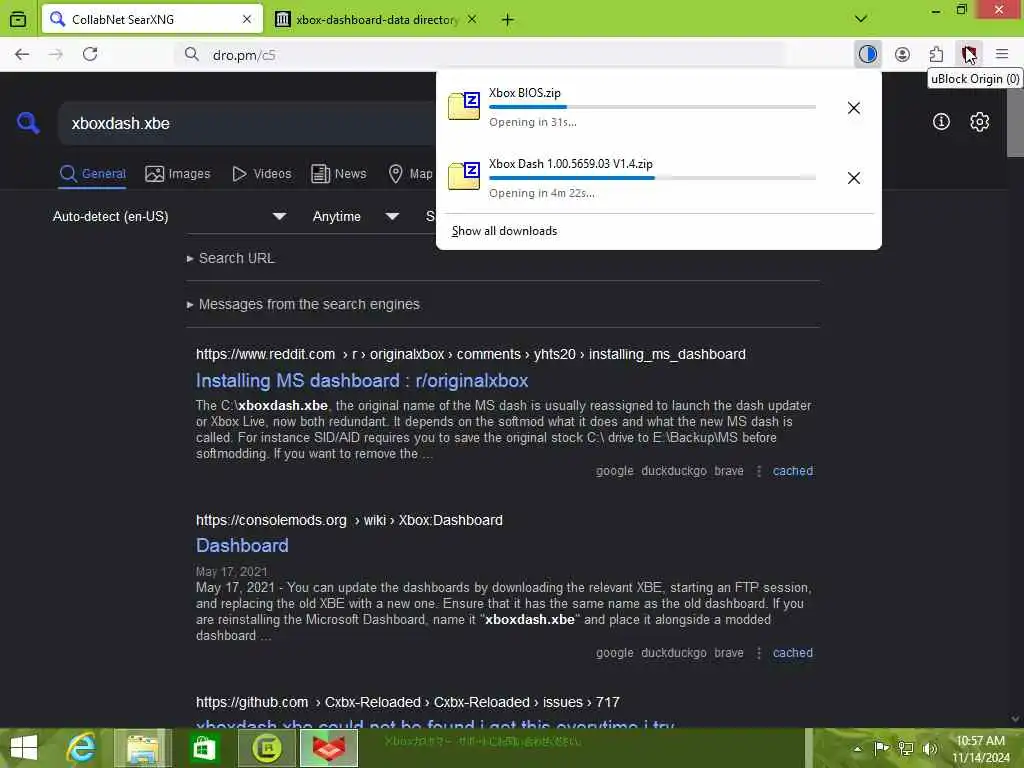
Task: Open a new tab with plus icon
Action: (x=507, y=20)
